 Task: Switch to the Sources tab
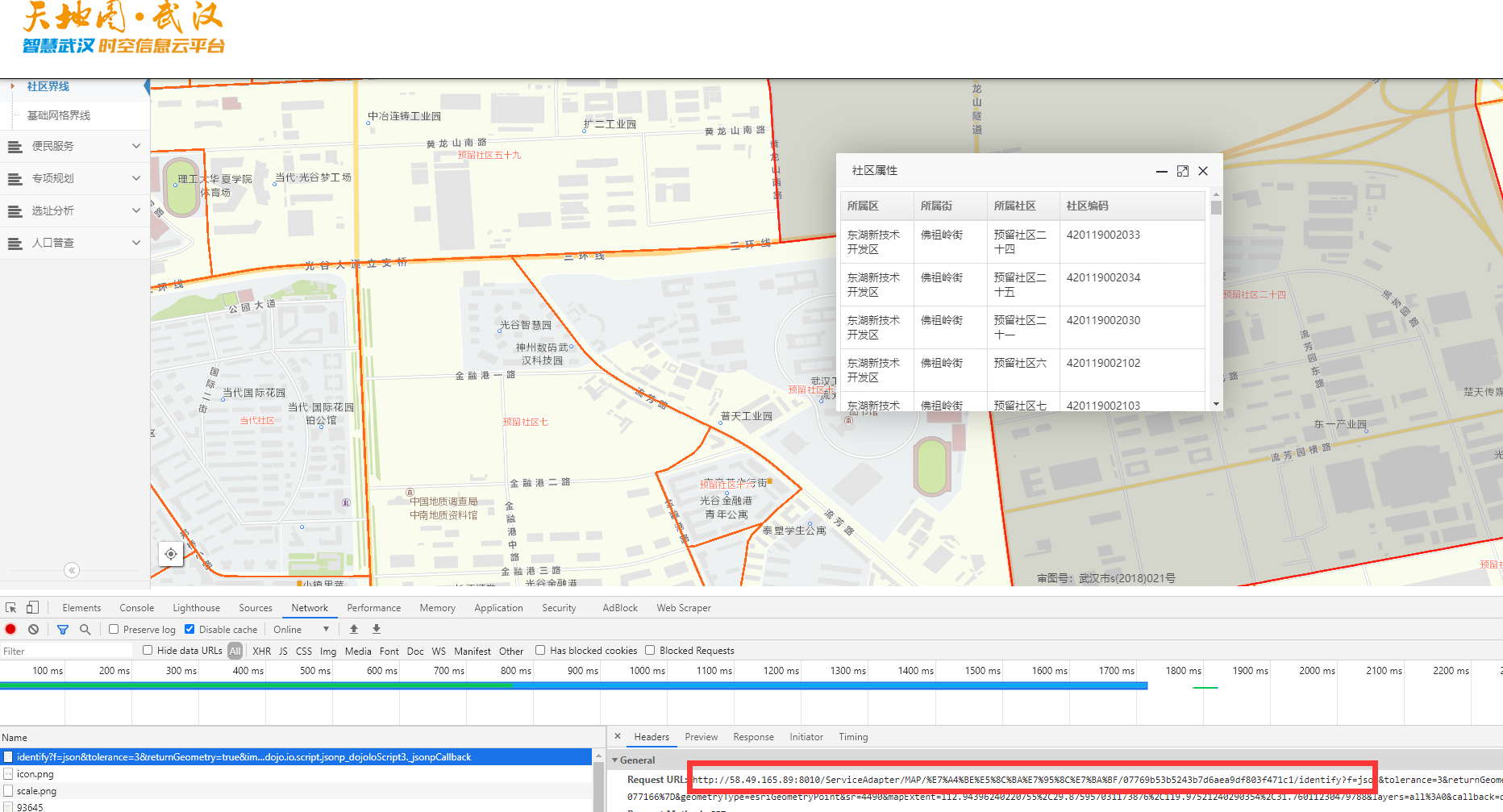click(256, 608)
